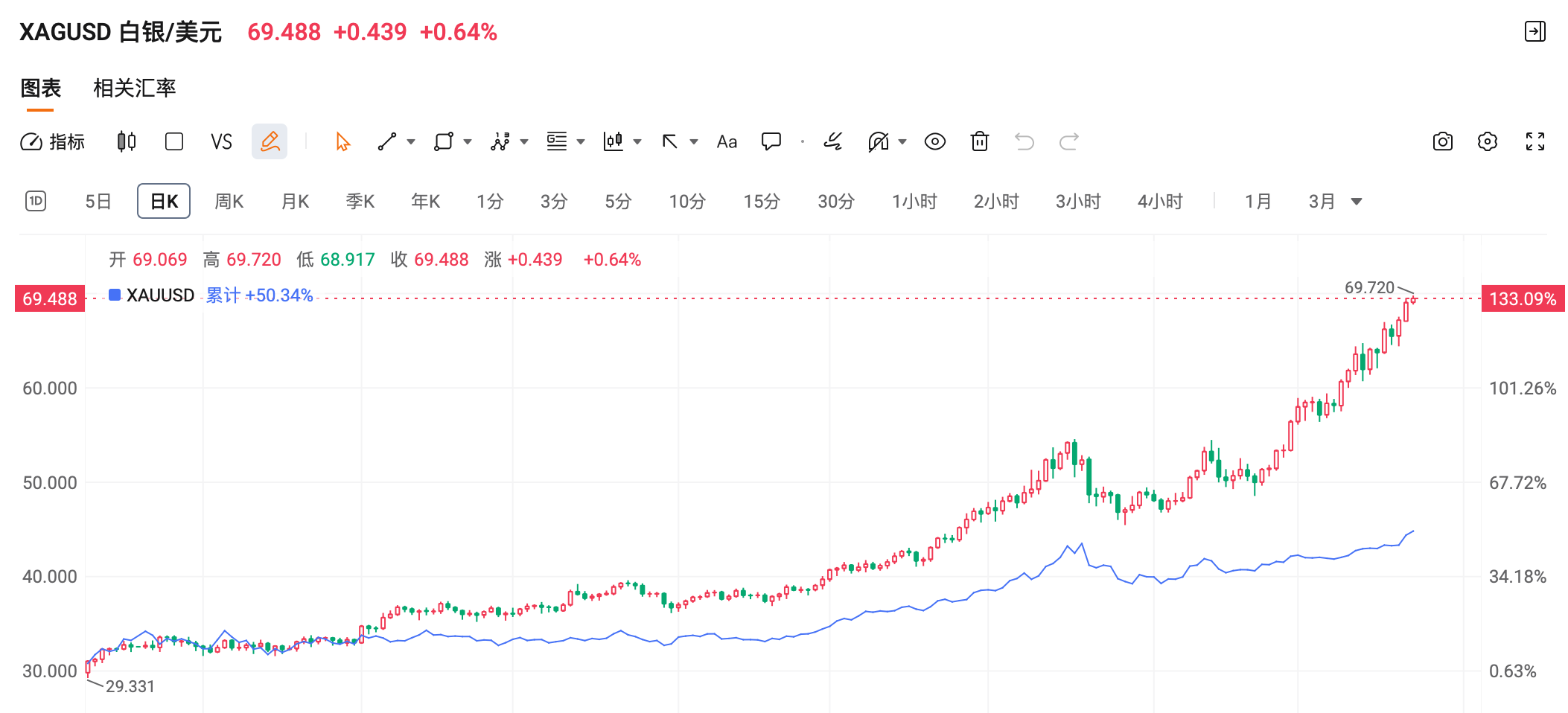
Task: Open the 3月 range dropdown arrow
Action: pyautogui.click(x=1357, y=202)
